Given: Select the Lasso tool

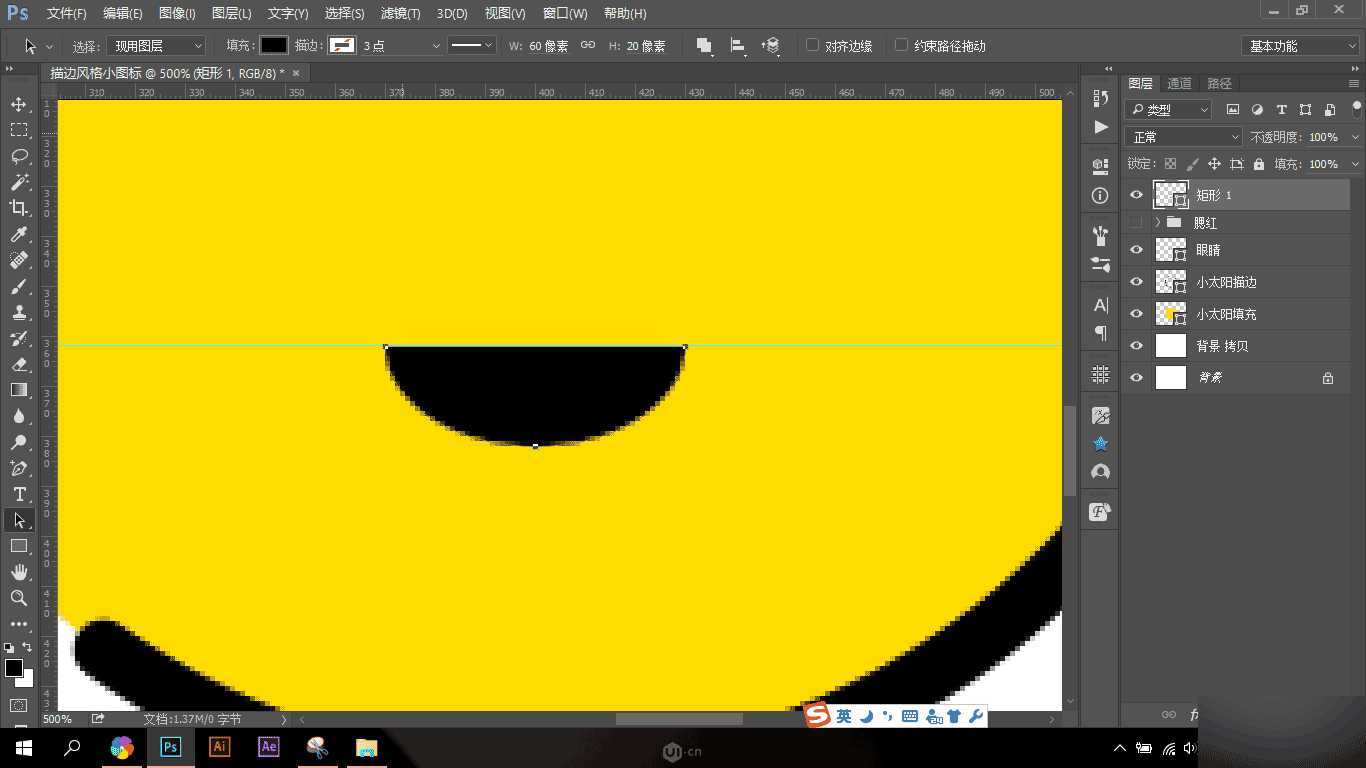Looking at the screenshot, I should pyautogui.click(x=18, y=156).
